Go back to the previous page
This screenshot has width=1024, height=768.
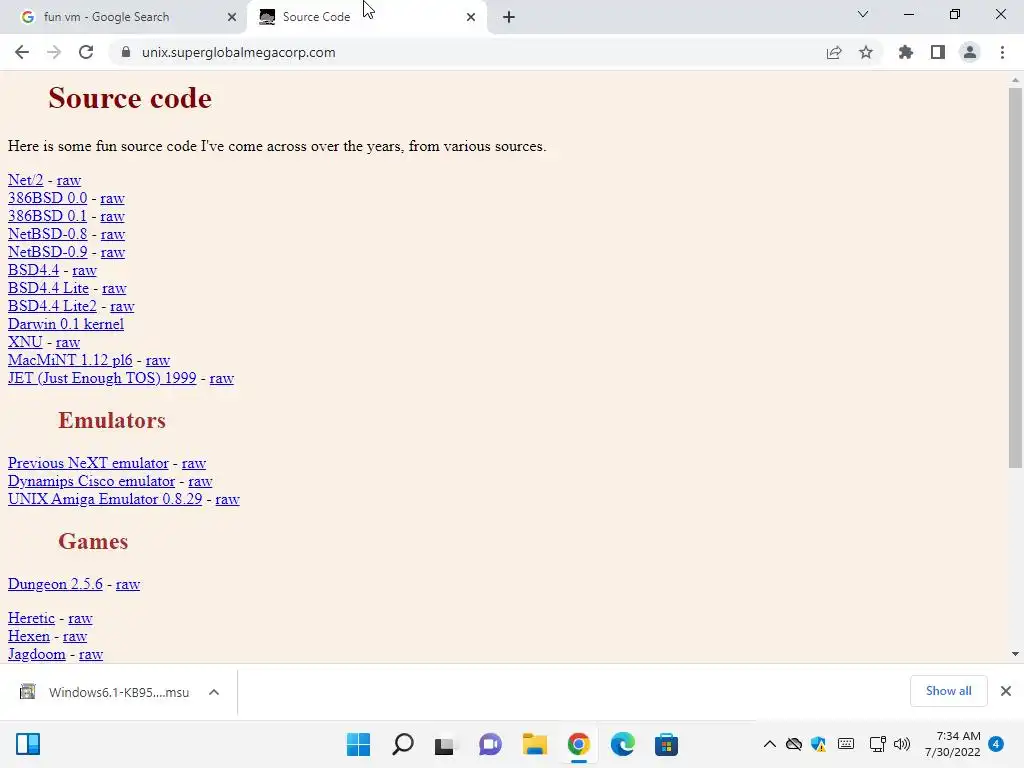point(22,52)
